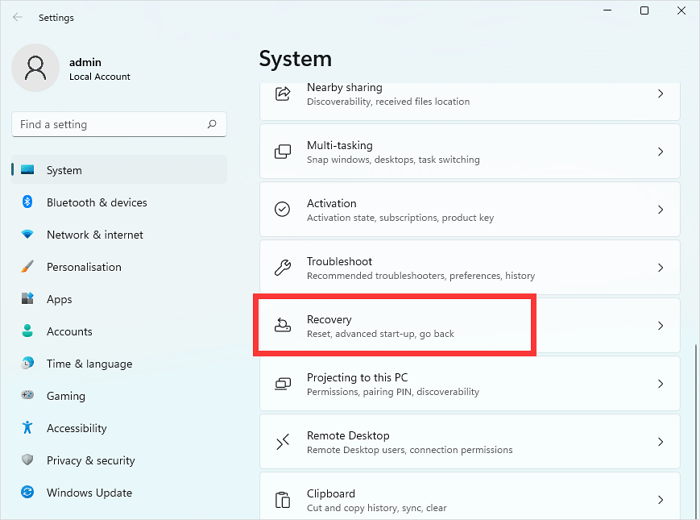Select Accounts in the sidebar
Viewport: 700px width, 520px height.
(69, 332)
